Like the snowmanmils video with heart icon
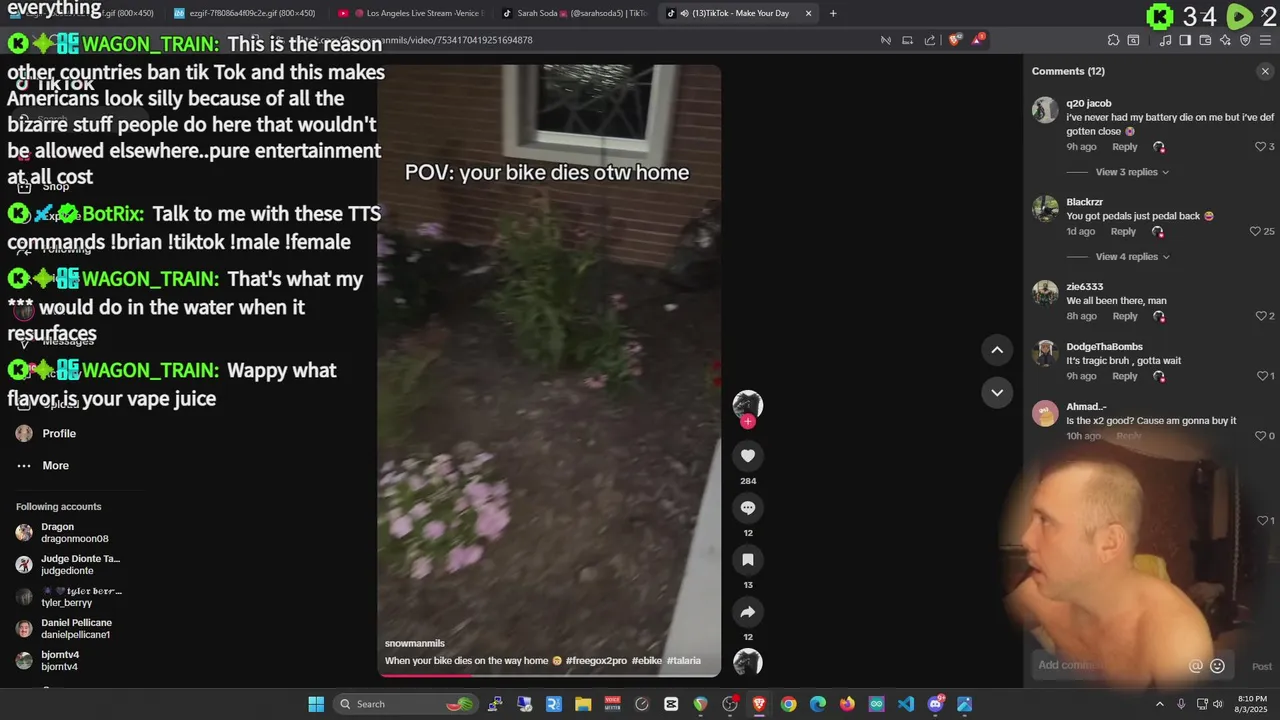 click(747, 456)
